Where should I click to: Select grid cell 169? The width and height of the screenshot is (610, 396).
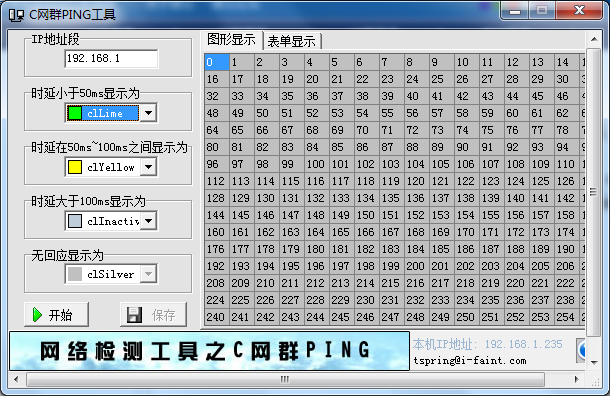(442, 232)
